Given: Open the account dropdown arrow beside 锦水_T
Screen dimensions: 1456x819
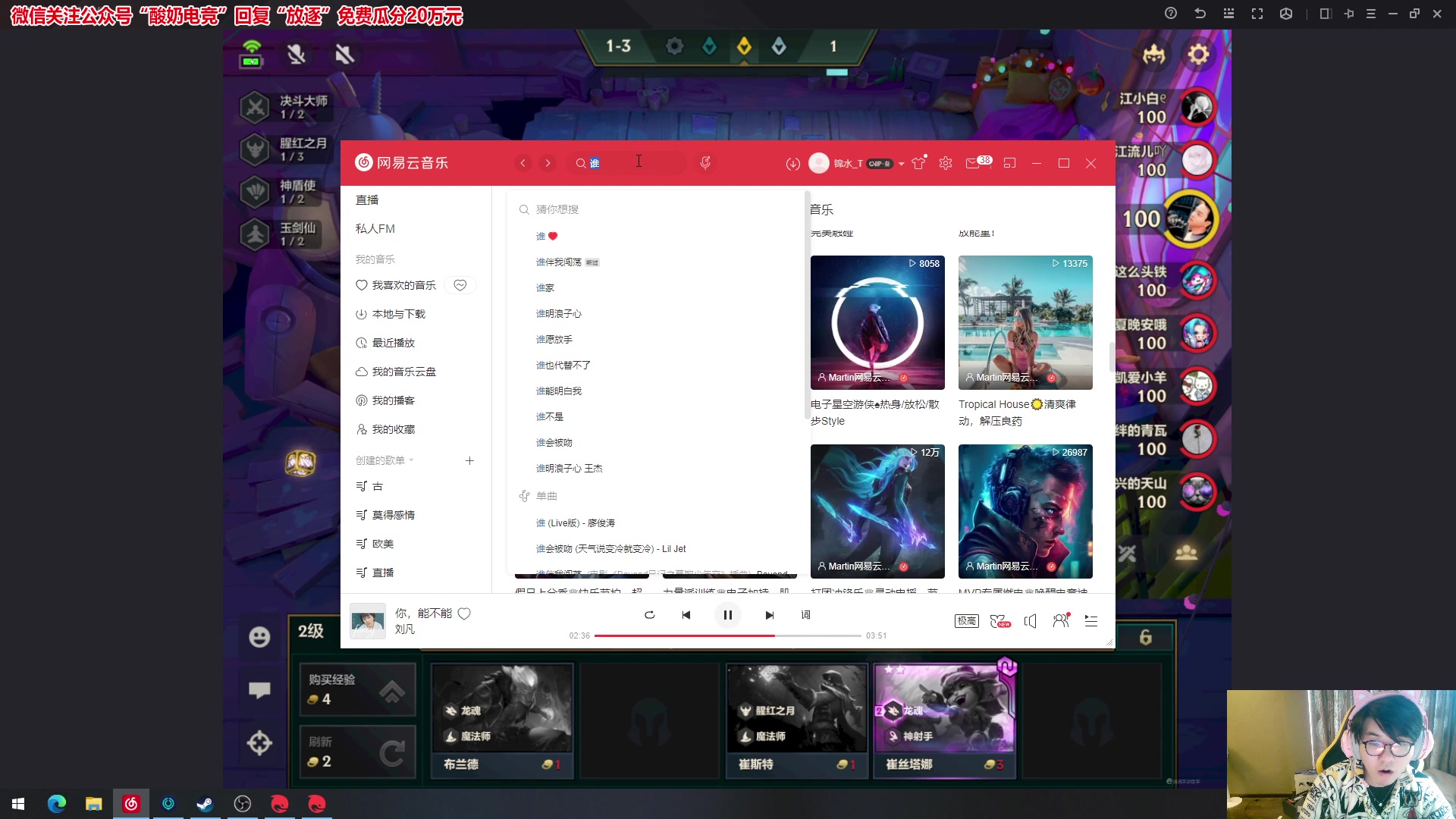Looking at the screenshot, I should point(902,164).
